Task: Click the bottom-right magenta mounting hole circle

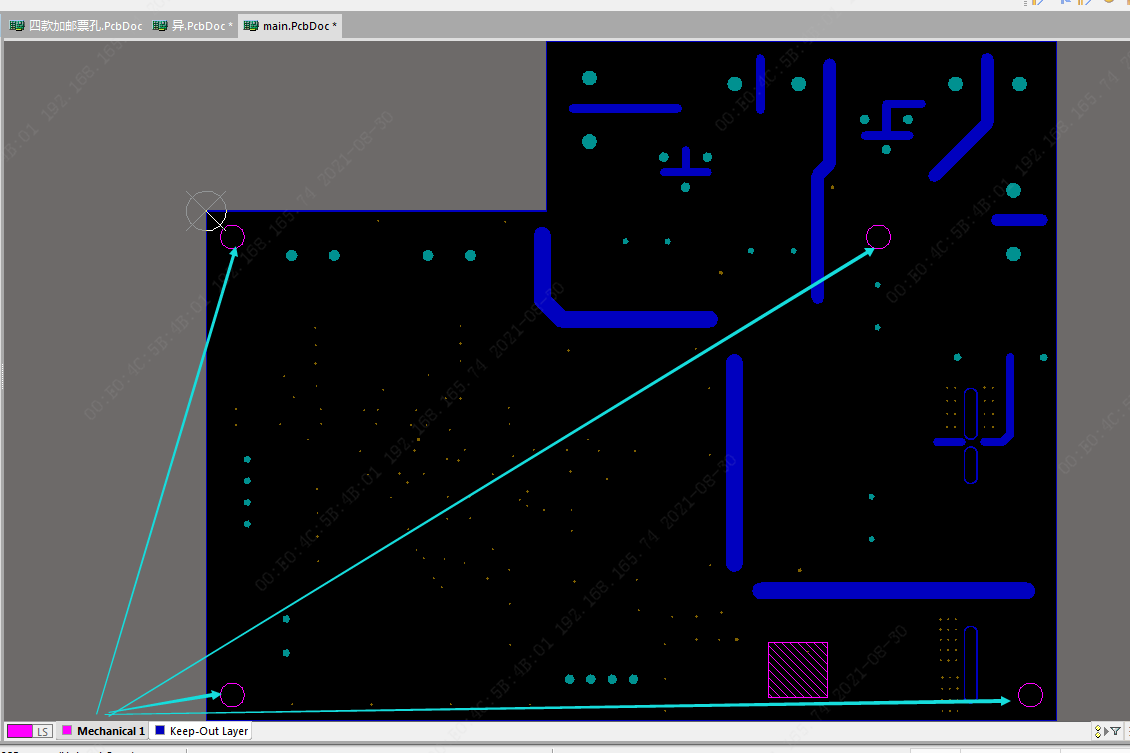Action: tap(1030, 694)
